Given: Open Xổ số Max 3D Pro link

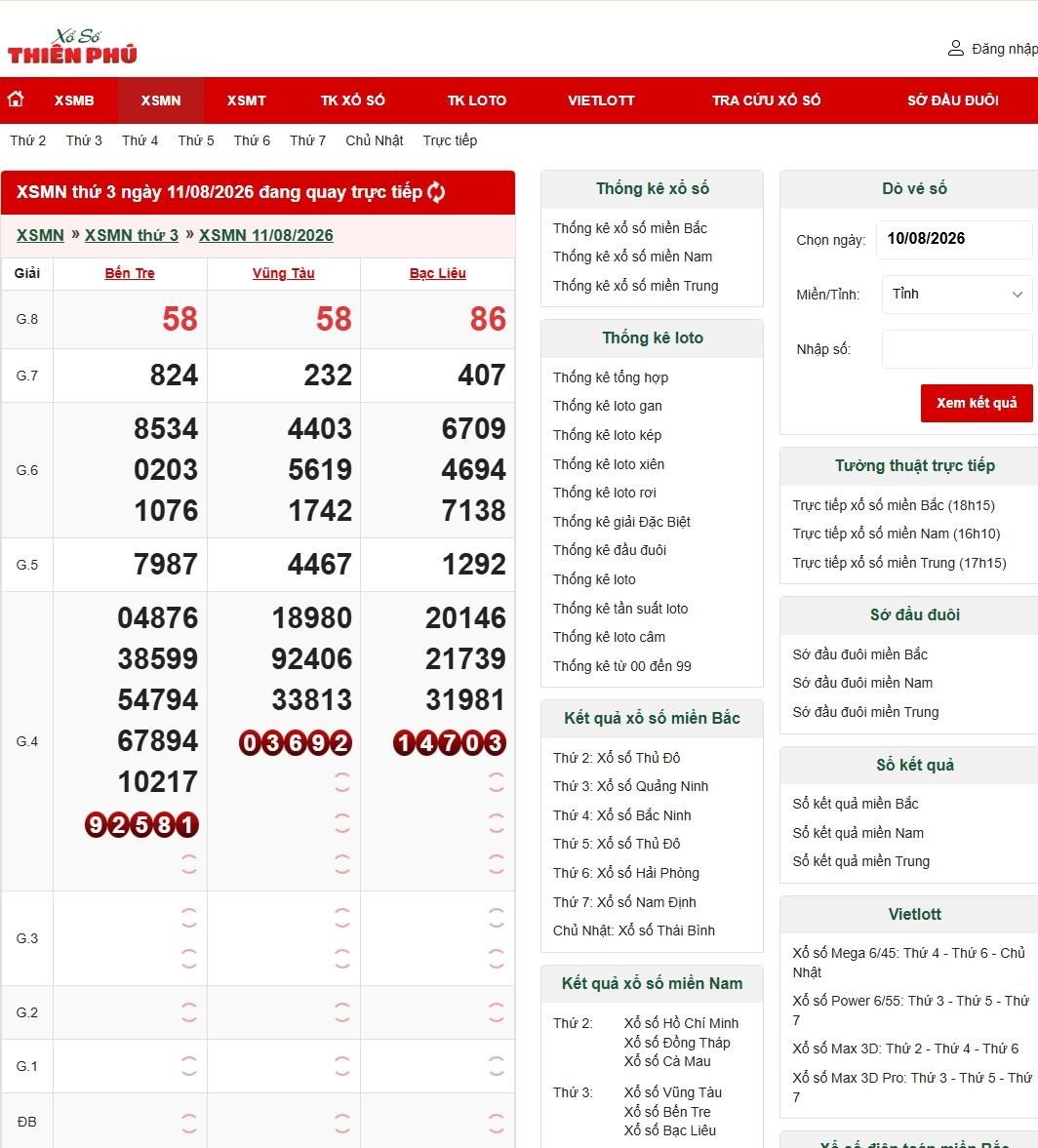Looking at the screenshot, I should click(912, 1088).
